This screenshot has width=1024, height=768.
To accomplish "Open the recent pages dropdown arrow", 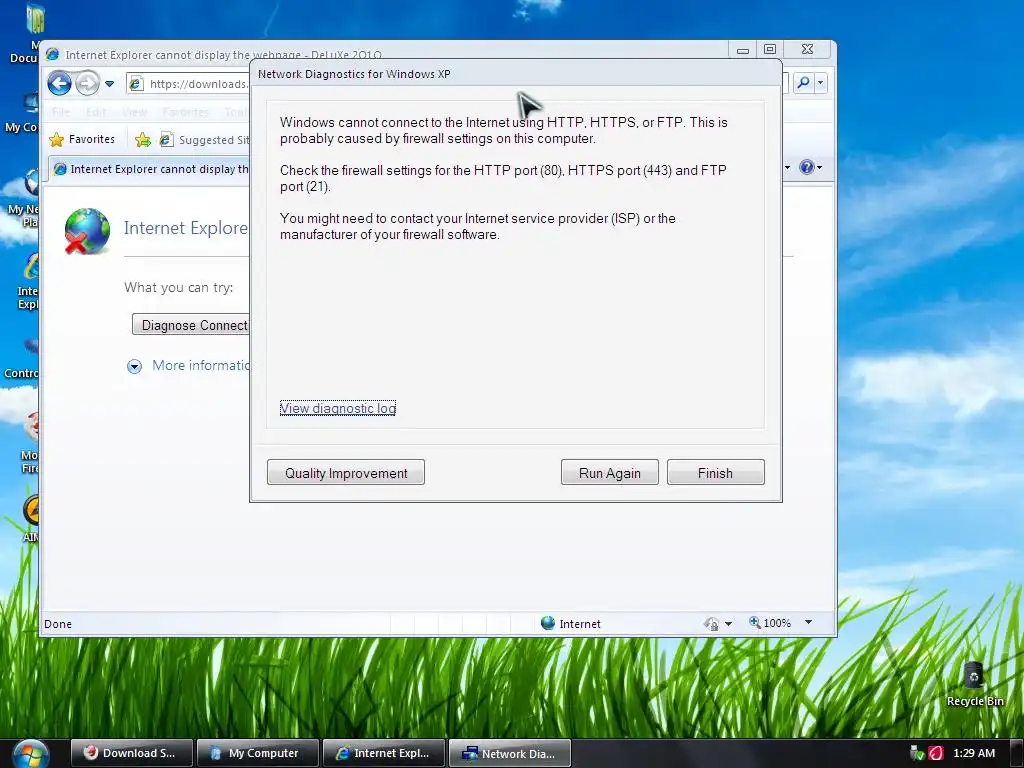I will pos(110,84).
